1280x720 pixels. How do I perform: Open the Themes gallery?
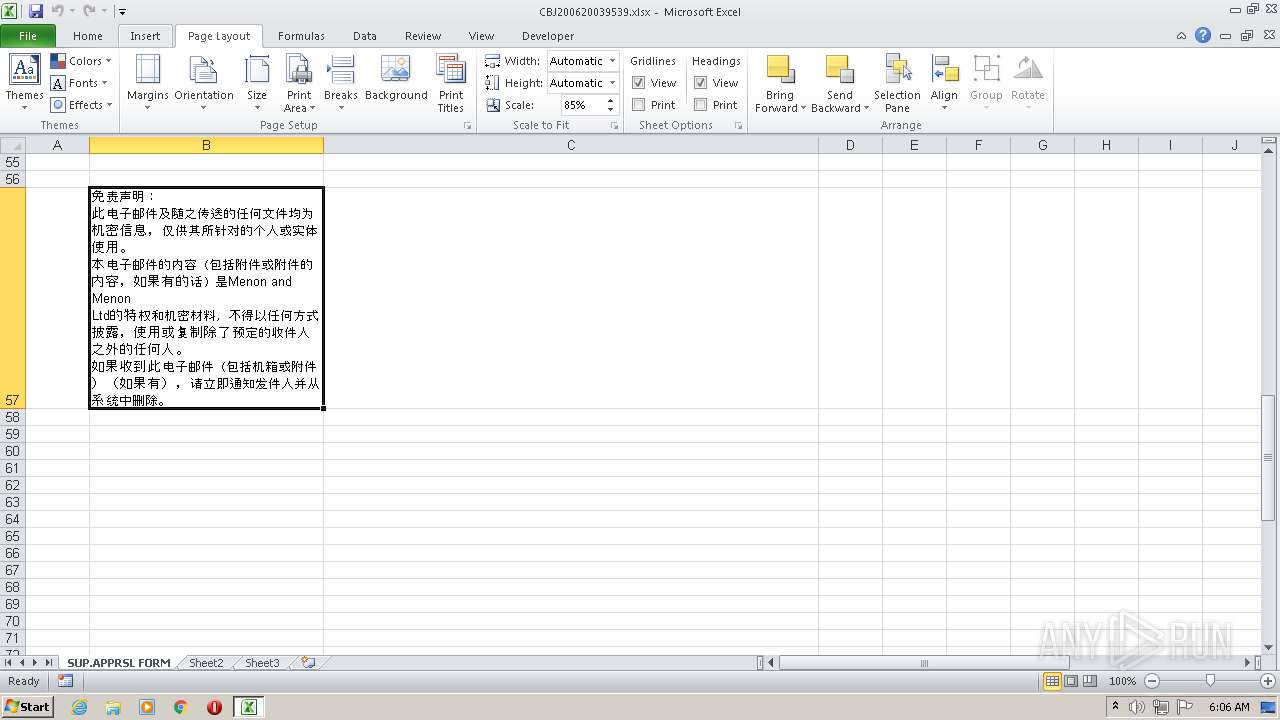[x=24, y=82]
